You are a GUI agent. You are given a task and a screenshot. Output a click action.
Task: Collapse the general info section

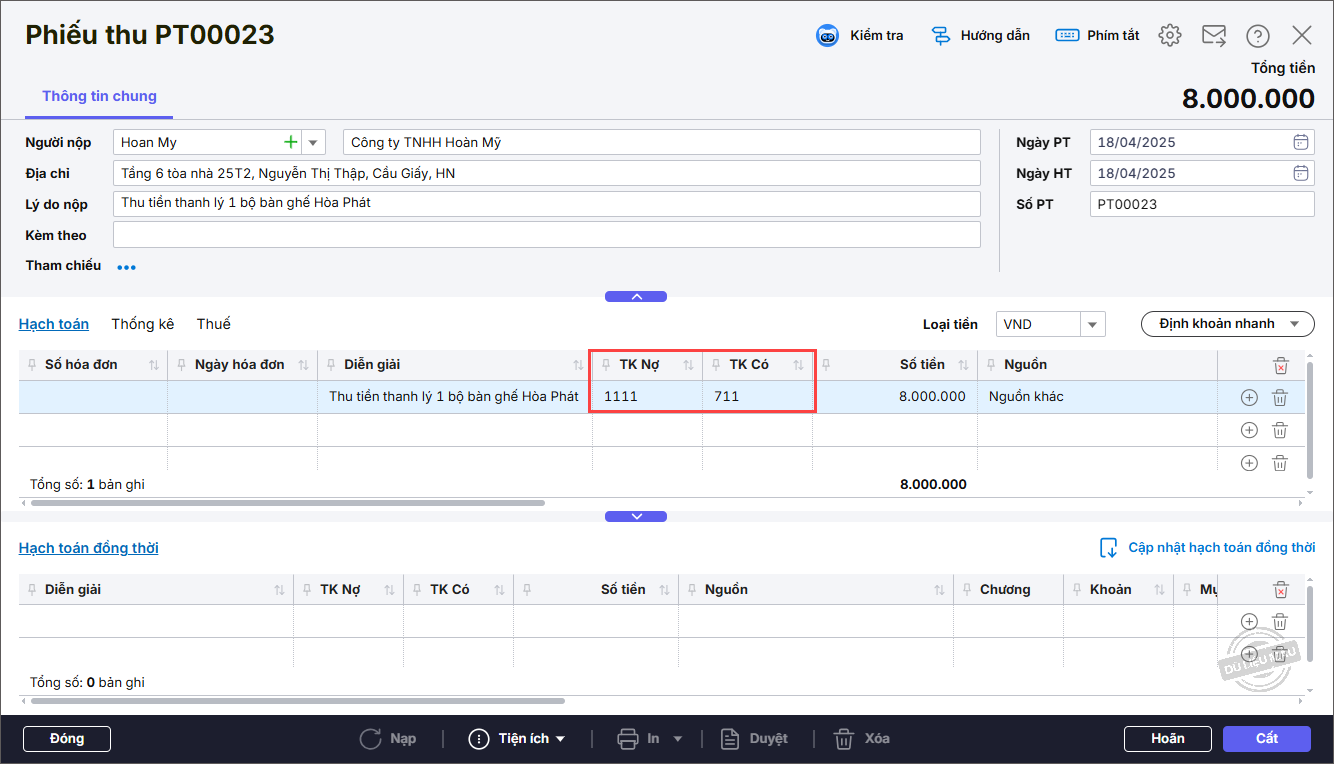tap(635, 296)
